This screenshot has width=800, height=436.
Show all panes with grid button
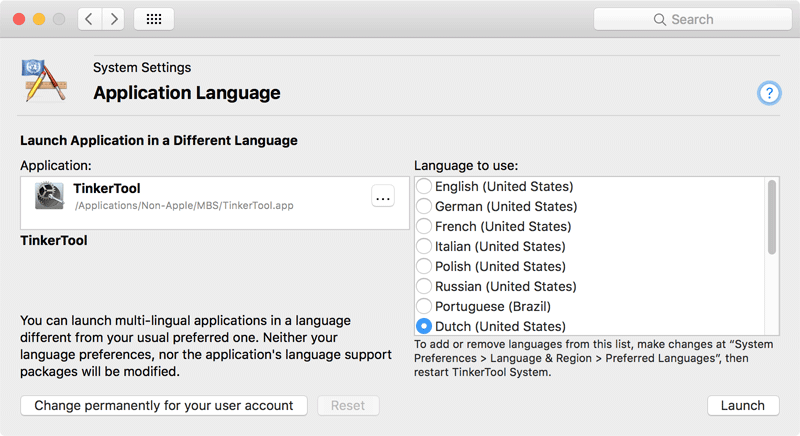tap(154, 19)
